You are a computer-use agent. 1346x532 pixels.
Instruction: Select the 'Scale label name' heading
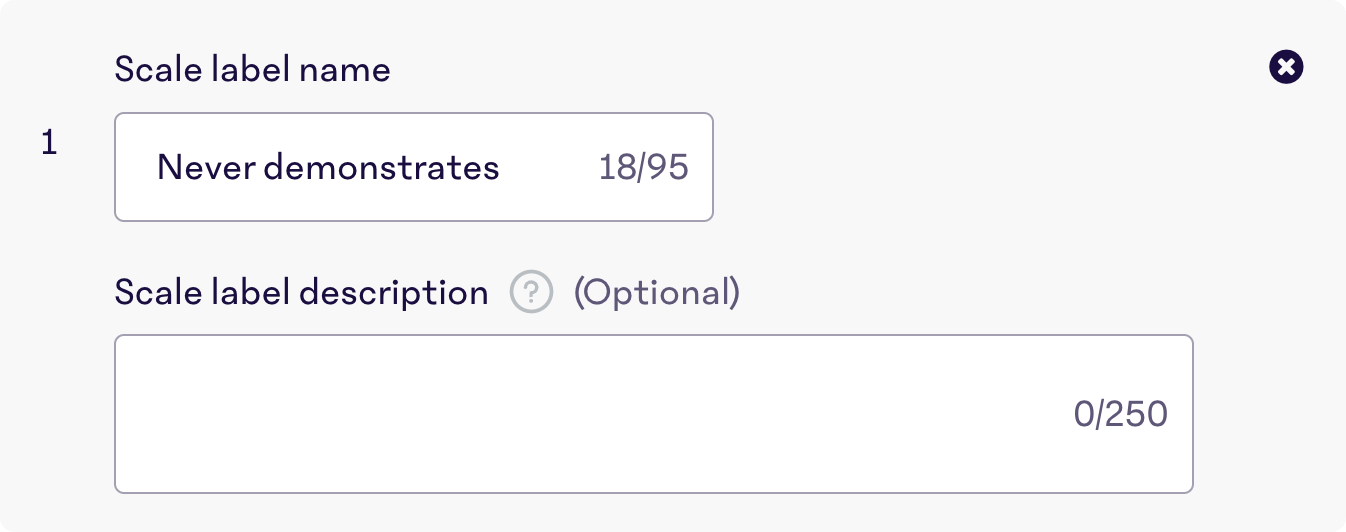tap(252, 70)
